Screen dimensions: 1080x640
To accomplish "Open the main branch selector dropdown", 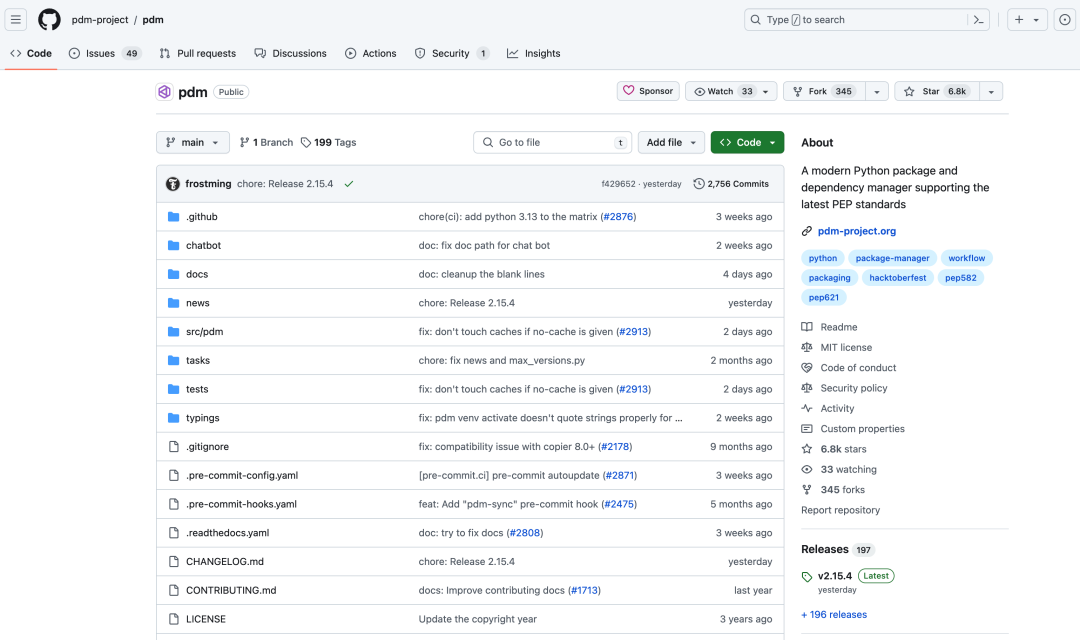I will 193,143.
